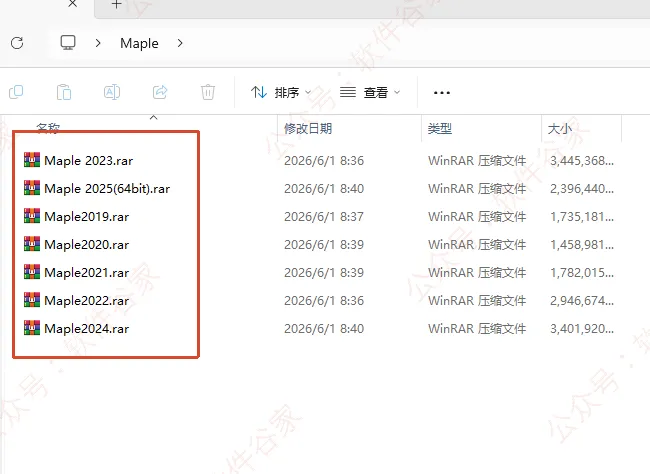Expand chevron after Maple breadcrumb
The image size is (650, 474).
pyautogui.click(x=180, y=43)
